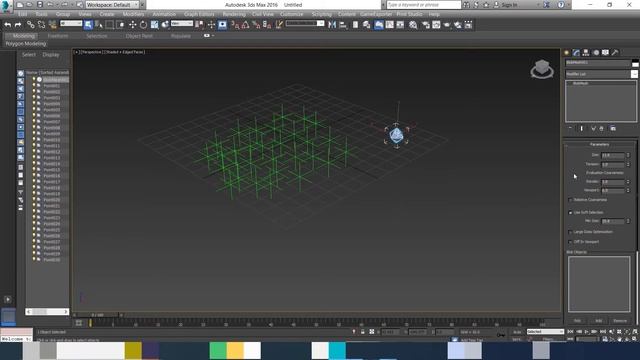Open the Display command panel tab
This screenshot has width=640, height=360.
click(x=605, y=52)
